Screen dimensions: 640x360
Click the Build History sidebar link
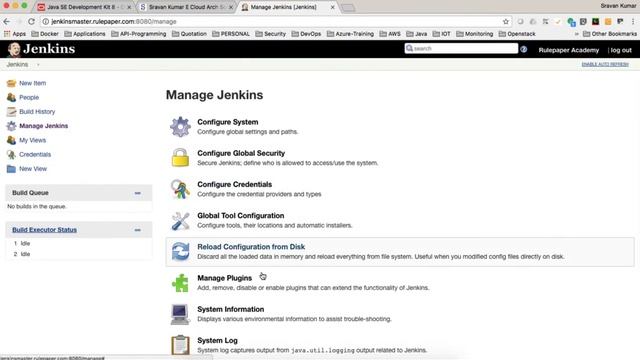[37, 112]
